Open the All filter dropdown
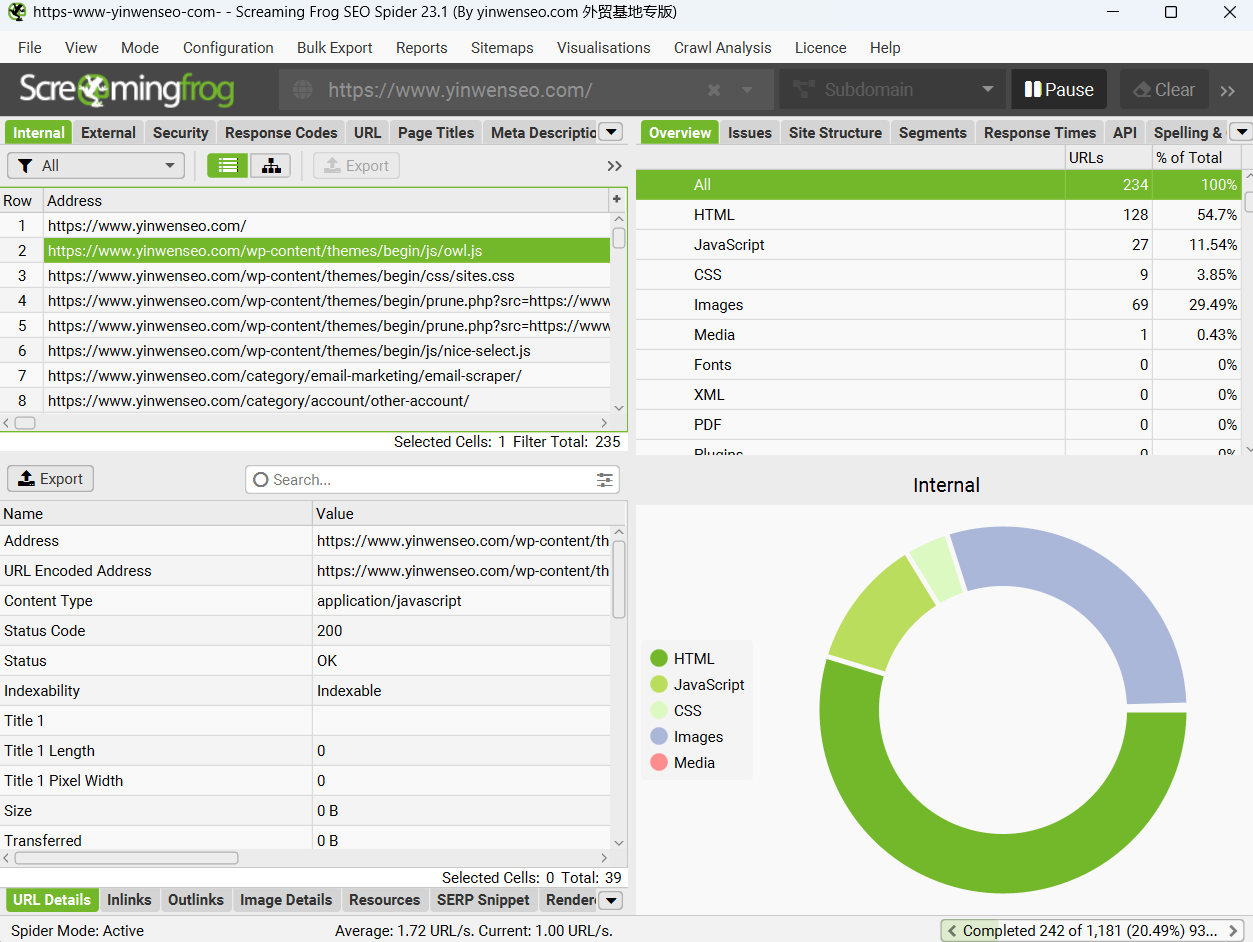The width and height of the screenshot is (1253, 942). click(x=96, y=166)
